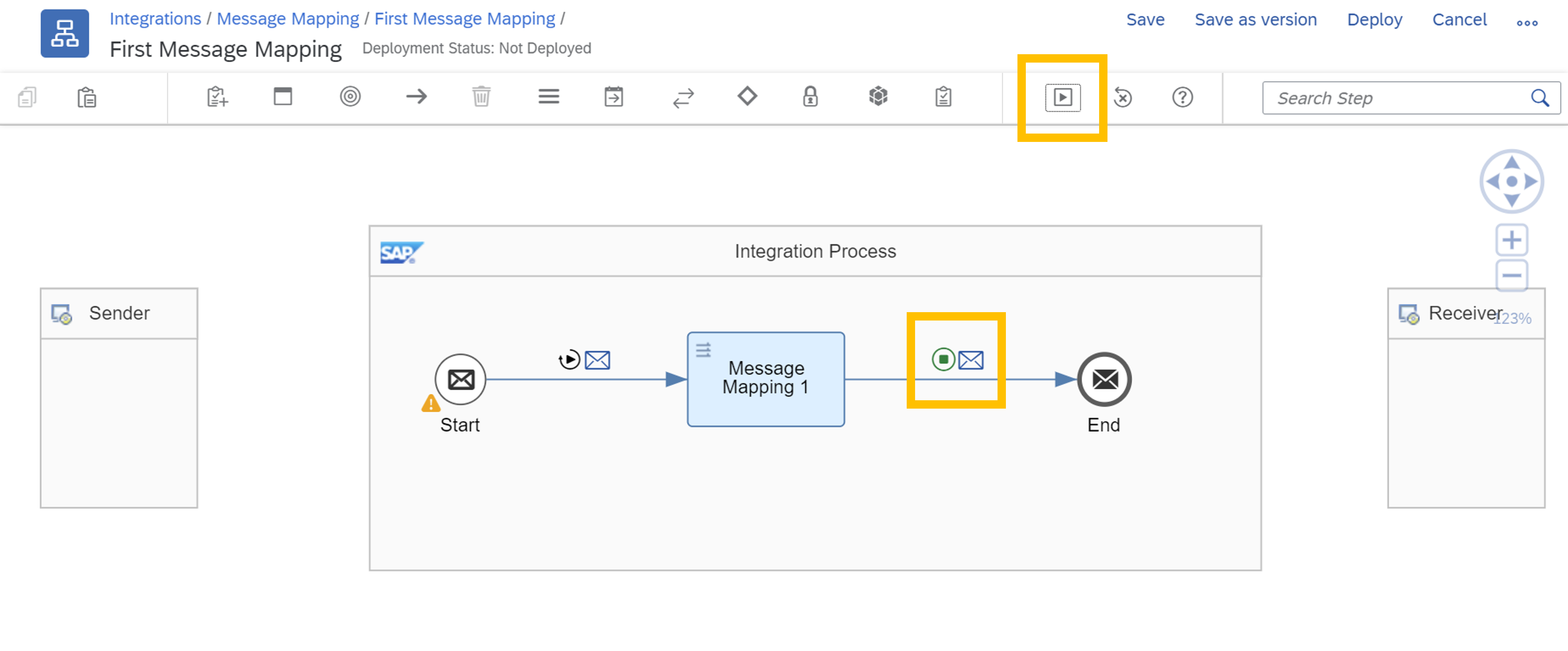Navigate to Message Mapping breadcrumb
The height and width of the screenshot is (651, 1568).
pyautogui.click(x=288, y=19)
